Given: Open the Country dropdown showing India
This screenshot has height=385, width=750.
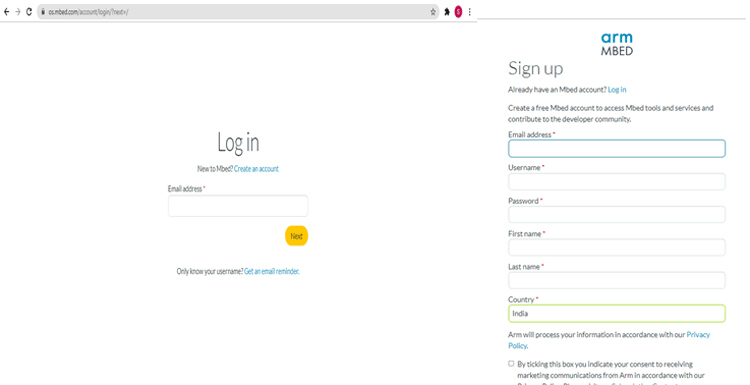Looking at the screenshot, I should click(x=617, y=314).
